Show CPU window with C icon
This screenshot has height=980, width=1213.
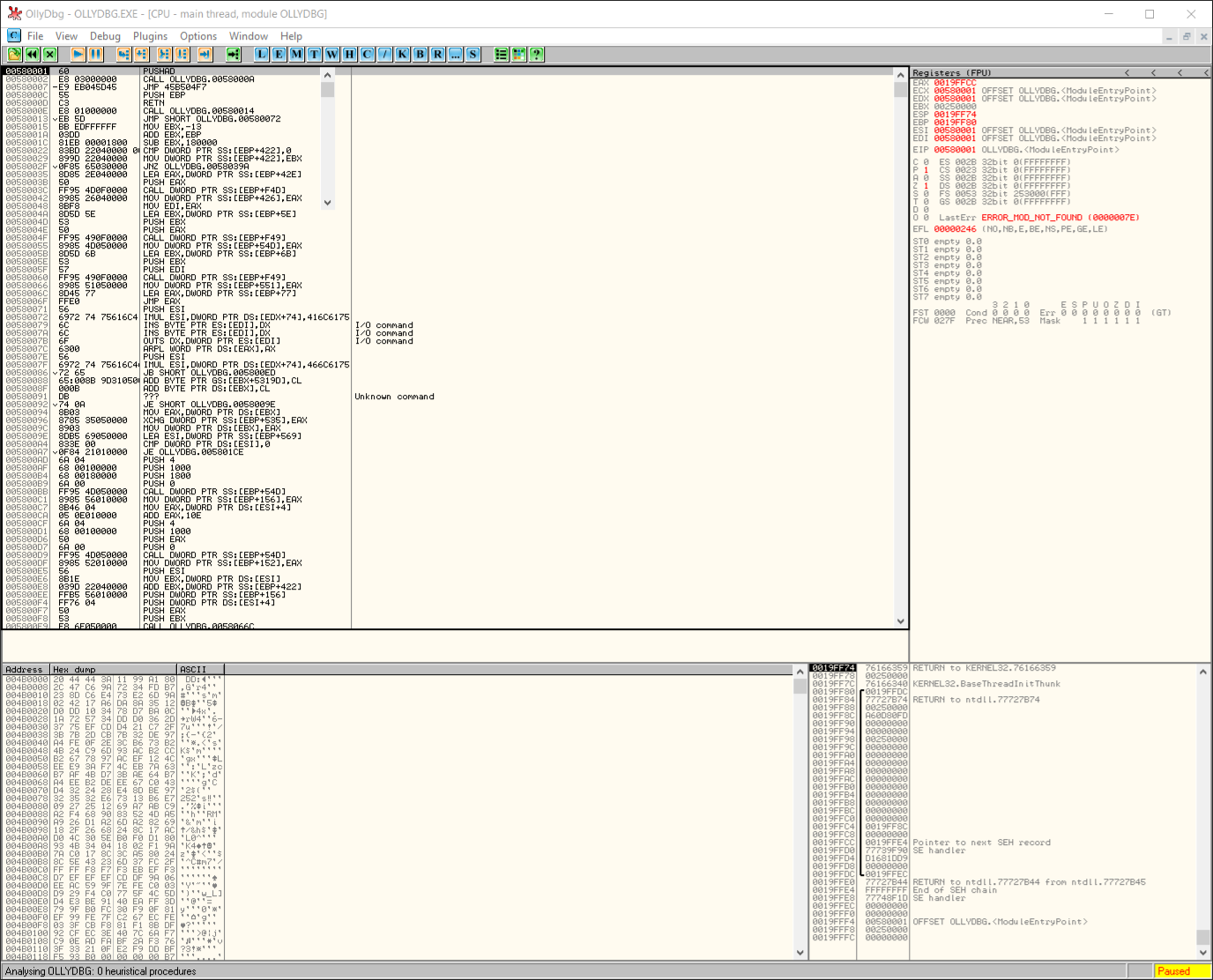click(x=368, y=55)
